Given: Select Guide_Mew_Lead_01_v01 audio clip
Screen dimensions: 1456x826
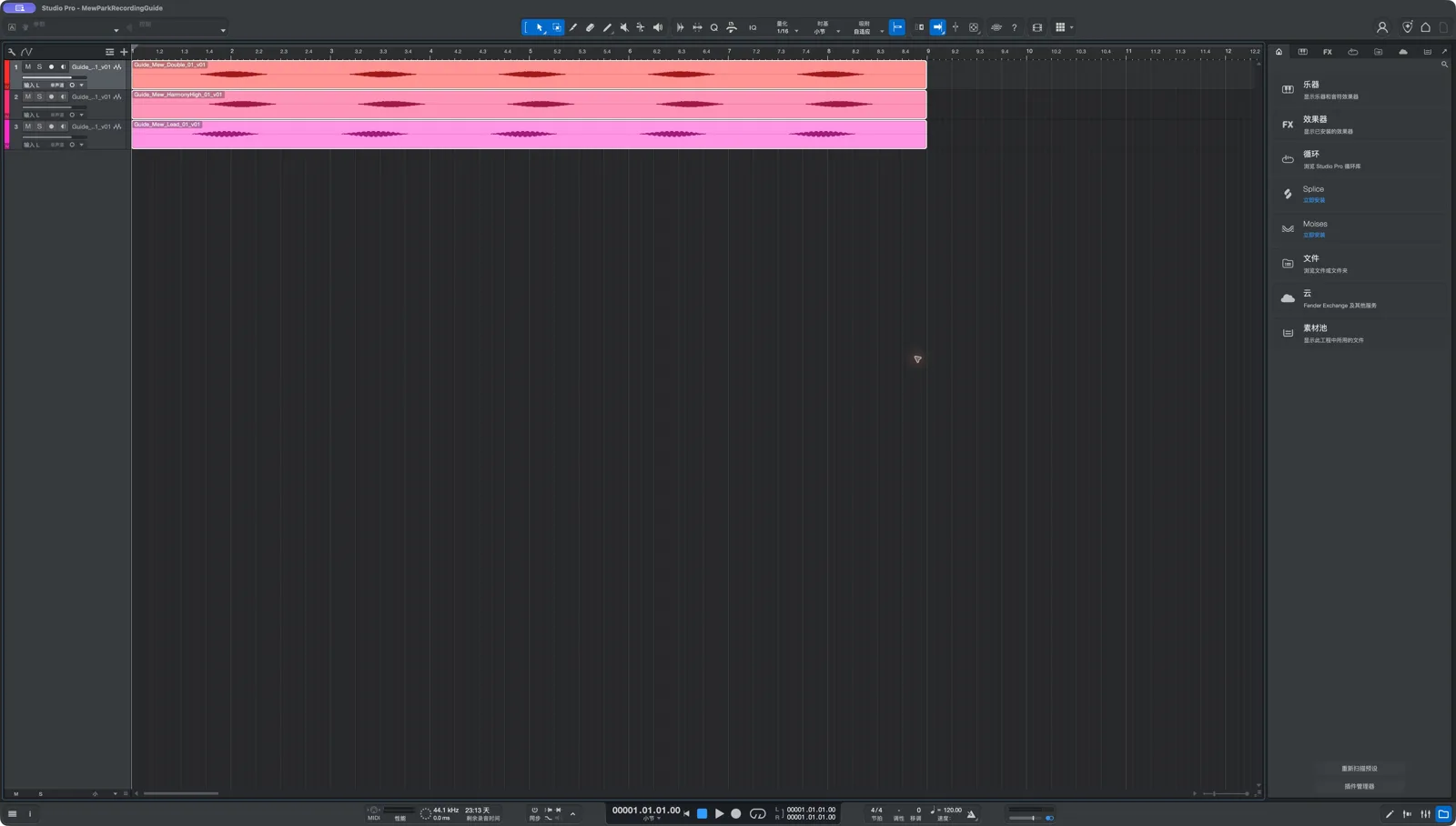Looking at the screenshot, I should (x=529, y=135).
